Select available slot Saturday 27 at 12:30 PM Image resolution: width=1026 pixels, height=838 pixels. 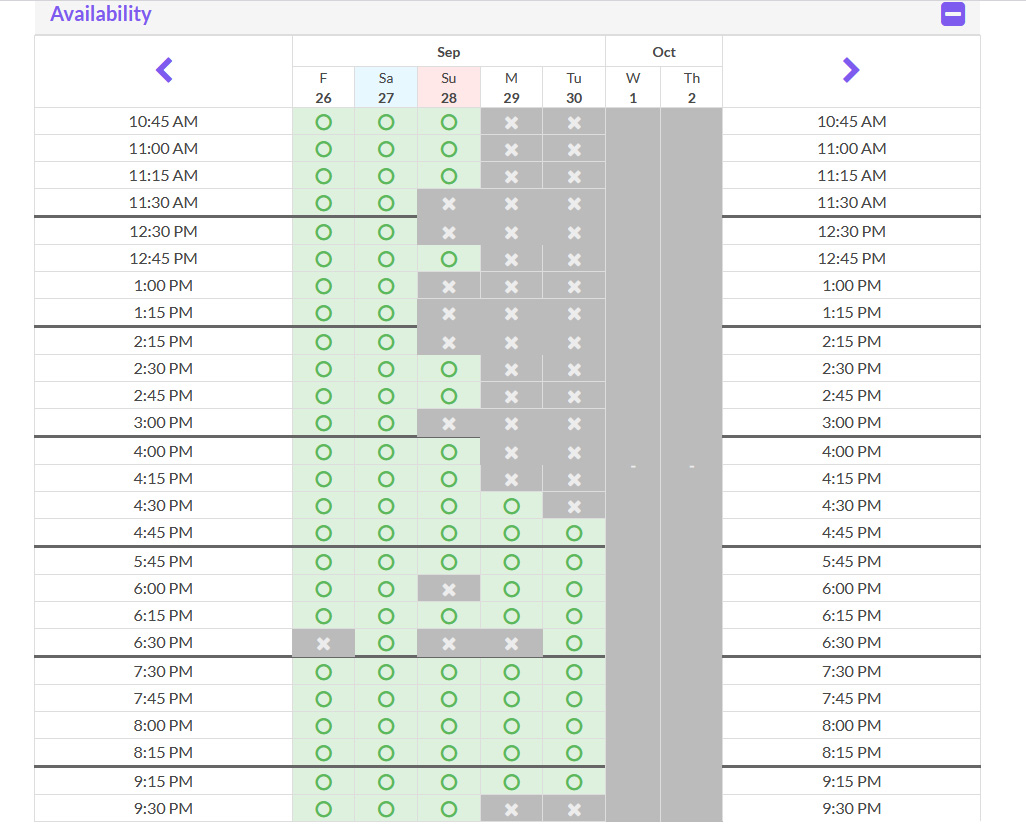tap(386, 232)
